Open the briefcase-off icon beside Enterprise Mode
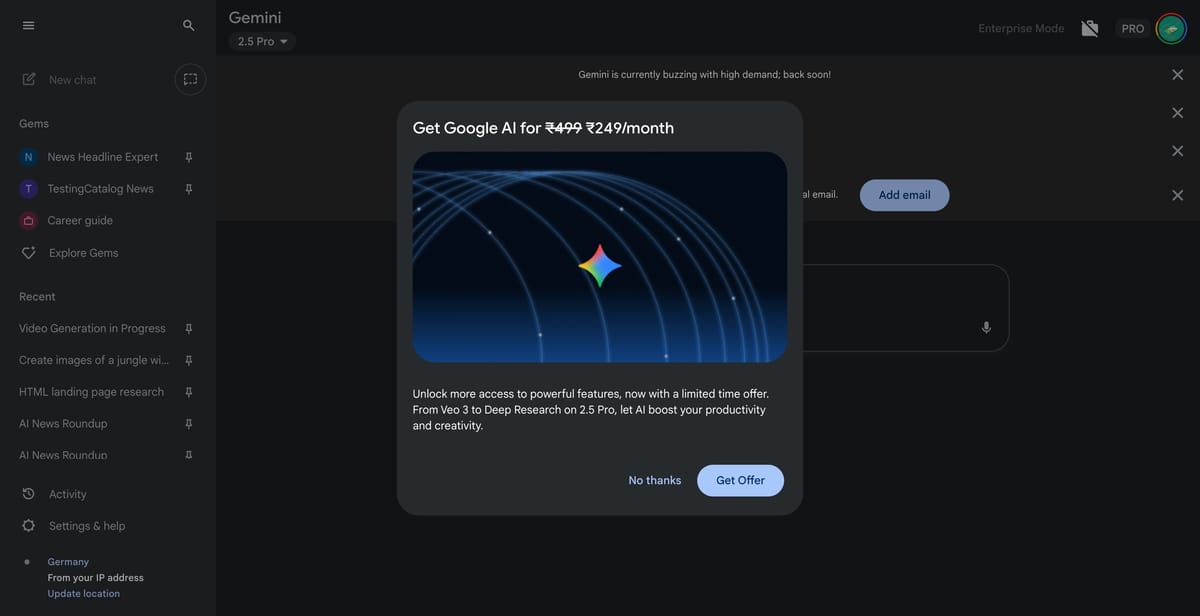Image resolution: width=1200 pixels, height=616 pixels. [1090, 28]
